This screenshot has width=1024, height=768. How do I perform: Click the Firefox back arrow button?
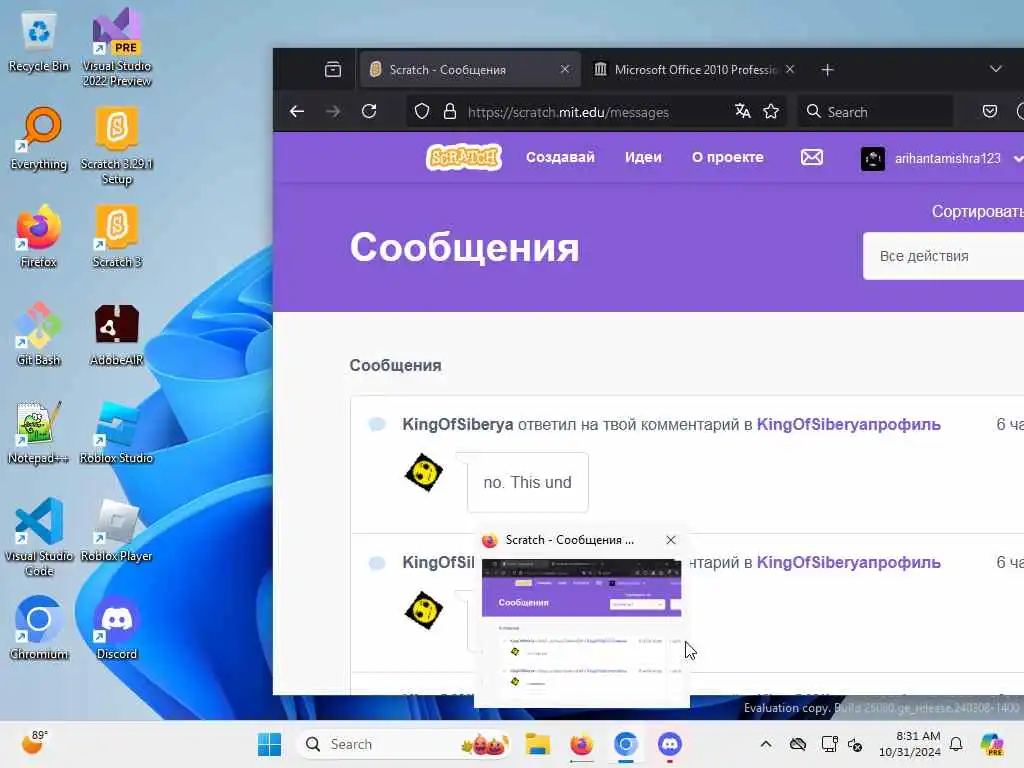coord(297,112)
